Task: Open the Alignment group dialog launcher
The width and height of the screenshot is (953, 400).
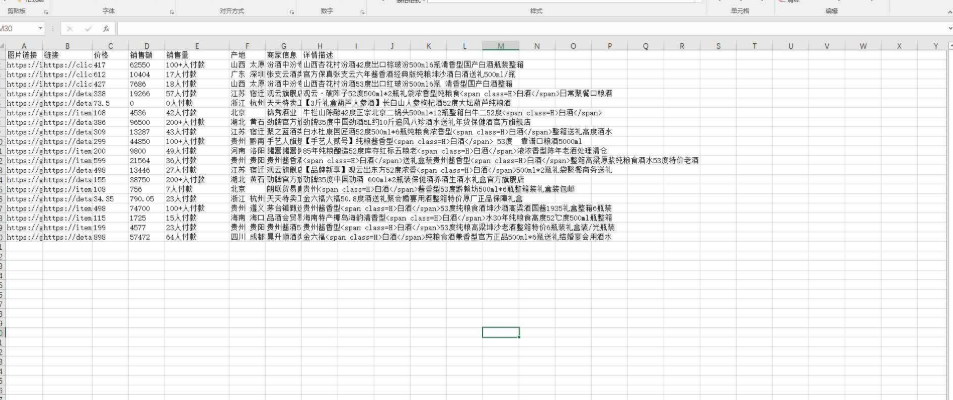Action: pos(292,12)
